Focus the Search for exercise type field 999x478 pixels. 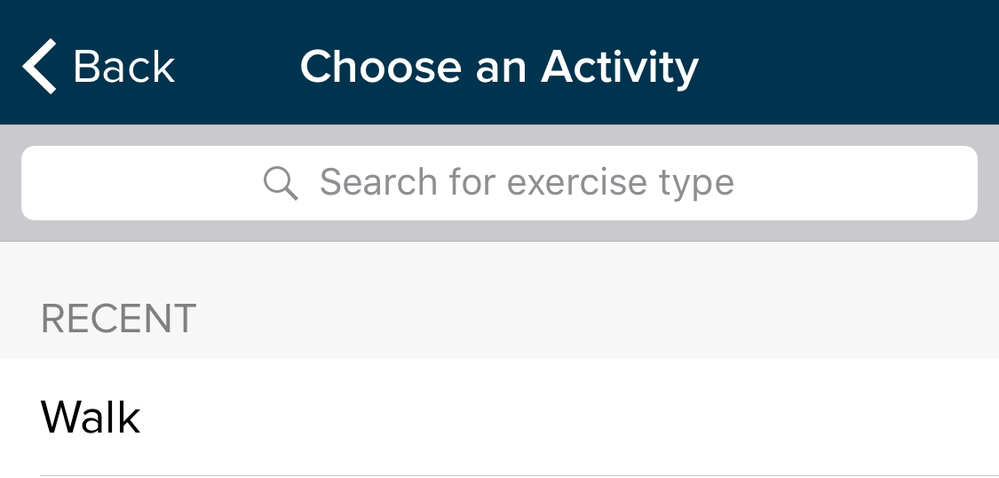(x=500, y=183)
